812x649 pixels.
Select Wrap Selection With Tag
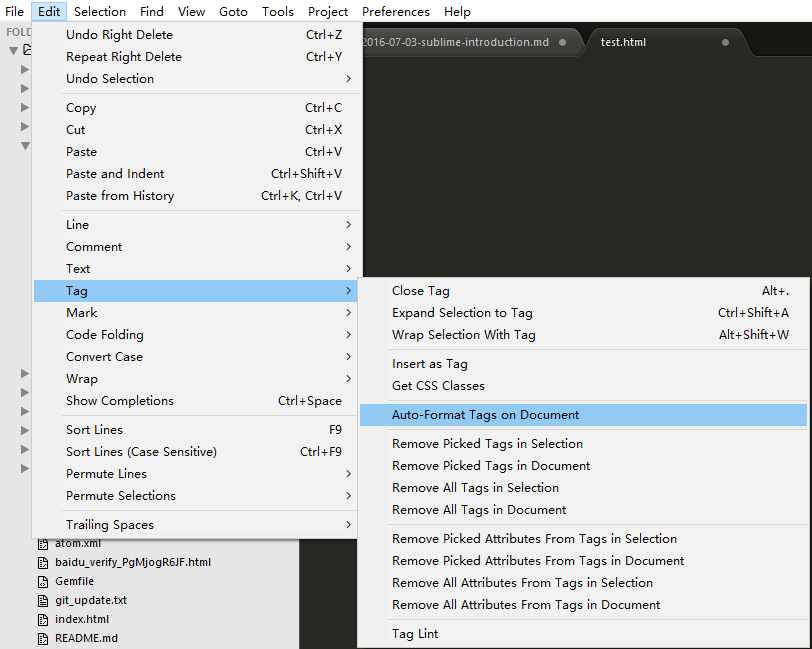coord(463,335)
